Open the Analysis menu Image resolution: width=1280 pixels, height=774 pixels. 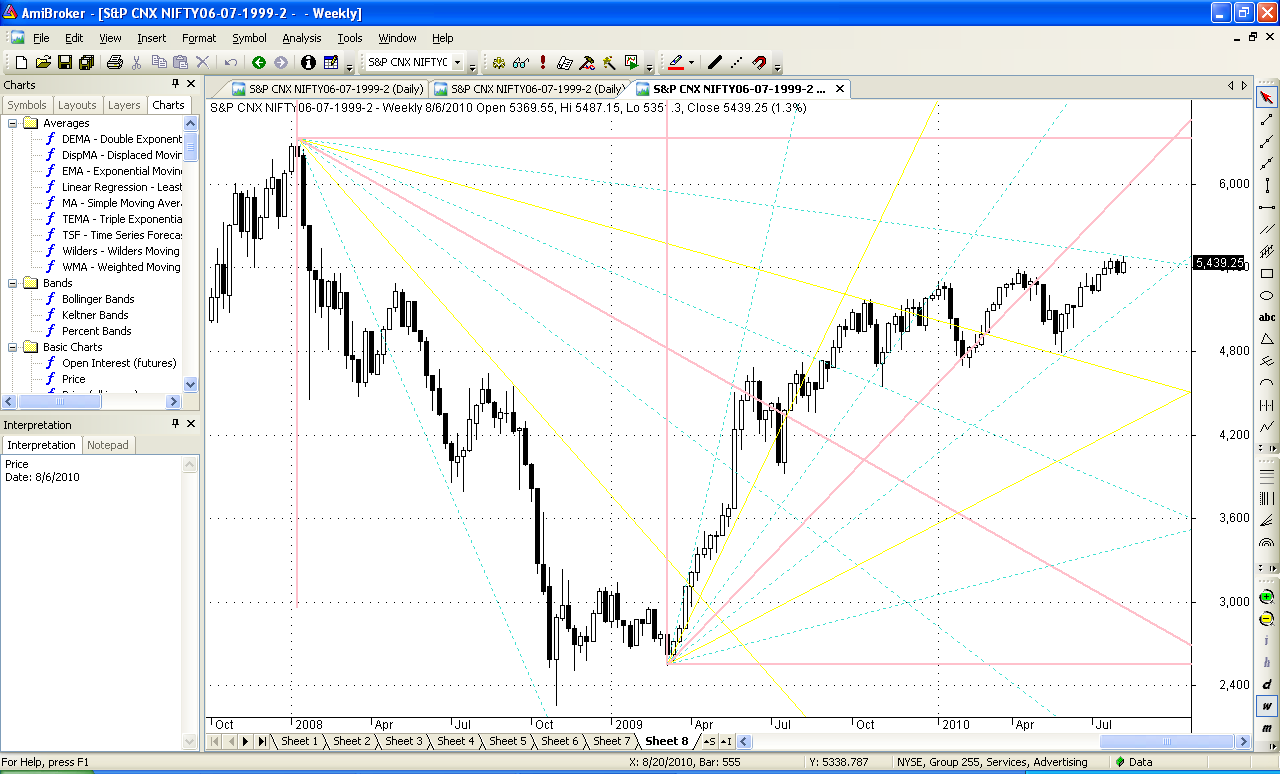point(302,38)
